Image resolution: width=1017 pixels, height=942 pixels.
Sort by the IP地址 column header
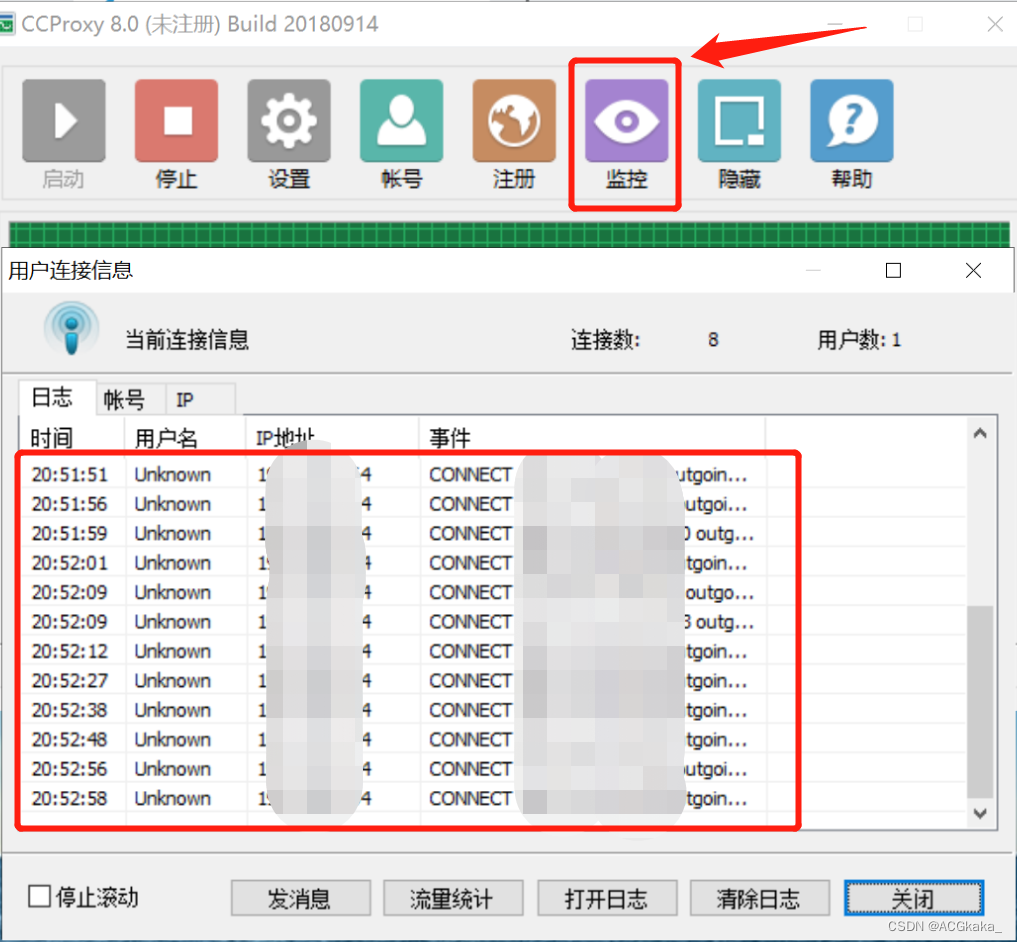pos(333,438)
